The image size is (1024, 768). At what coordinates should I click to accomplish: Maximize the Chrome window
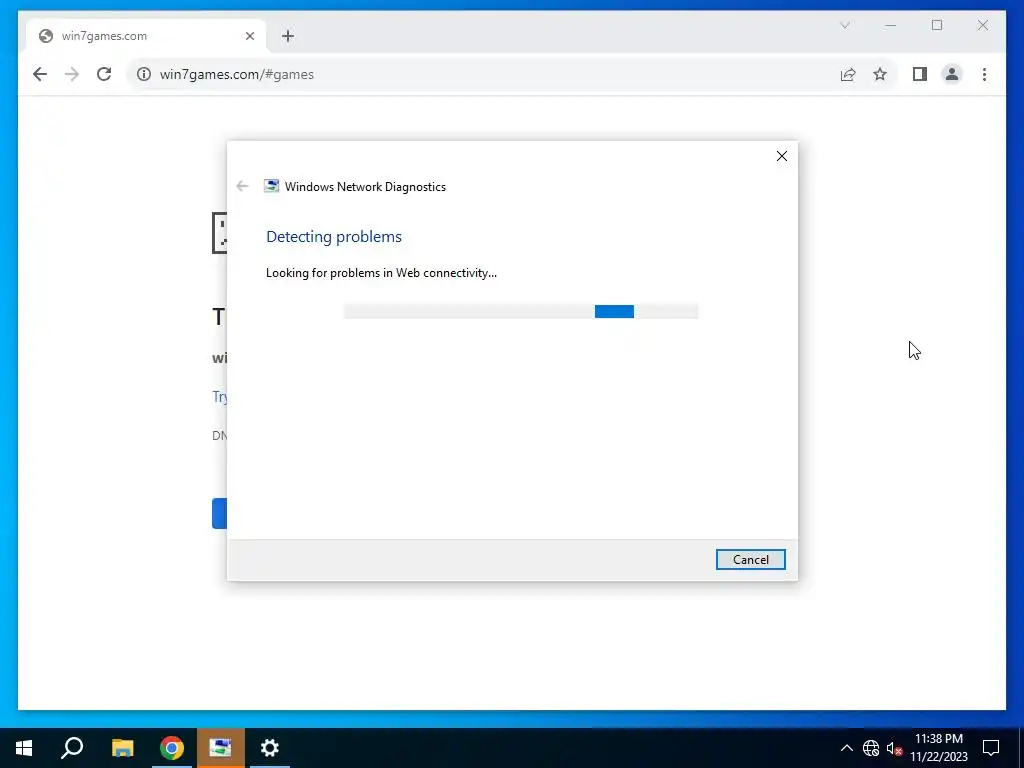click(x=936, y=25)
